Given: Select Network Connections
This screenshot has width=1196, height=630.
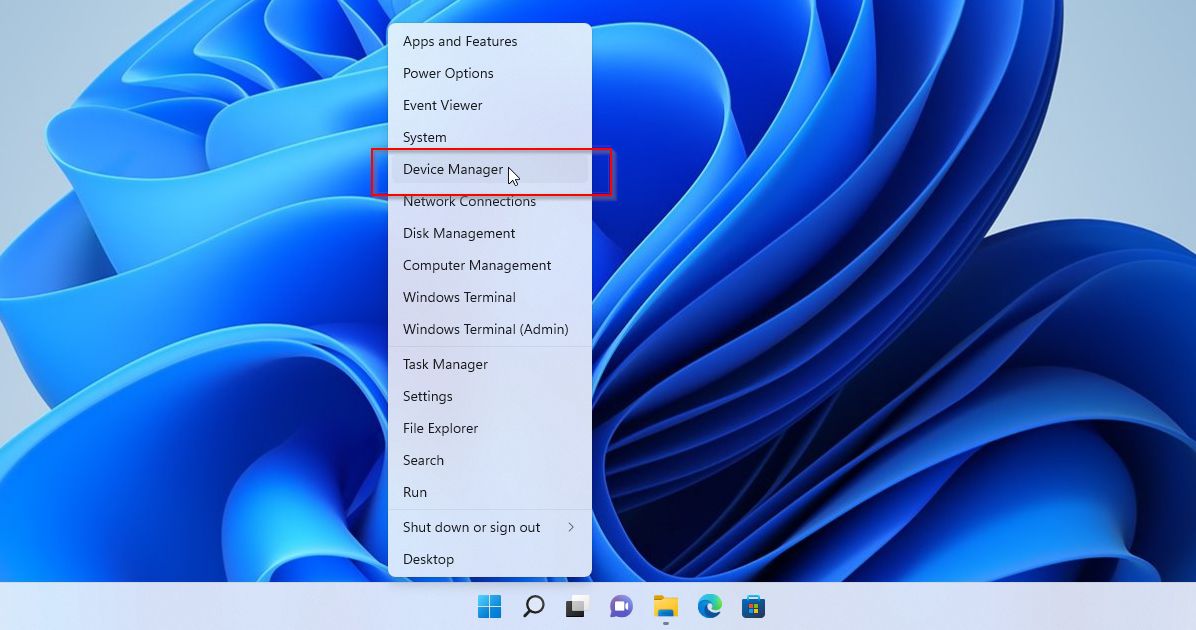Looking at the screenshot, I should pos(469,201).
